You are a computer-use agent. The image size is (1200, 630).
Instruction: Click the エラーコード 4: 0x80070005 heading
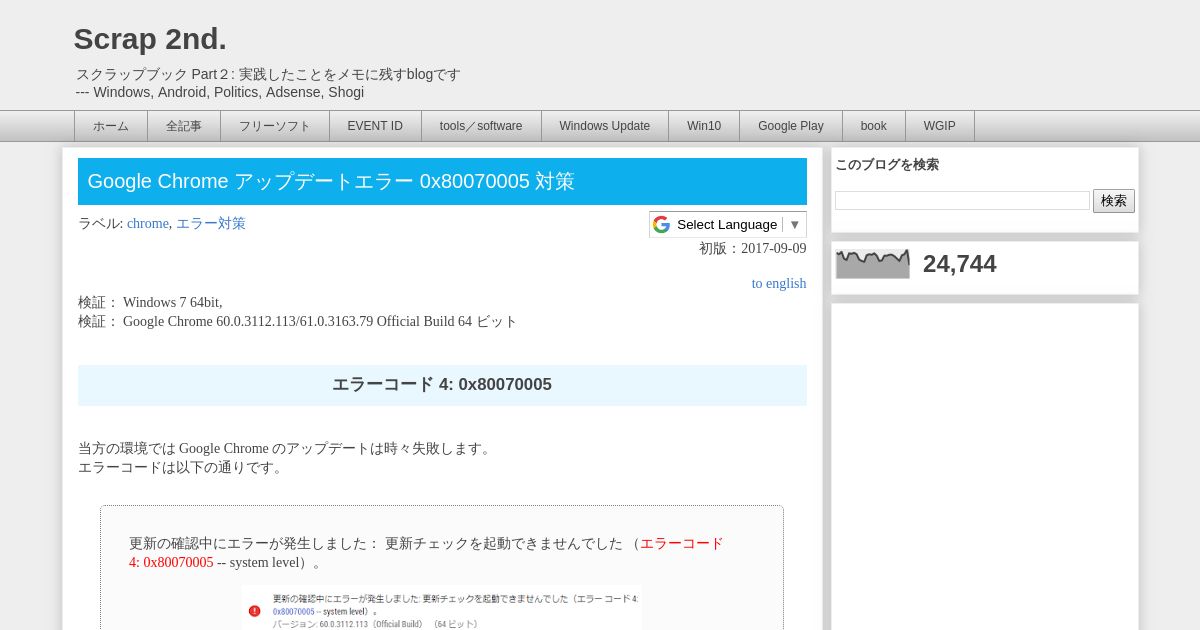(x=442, y=385)
